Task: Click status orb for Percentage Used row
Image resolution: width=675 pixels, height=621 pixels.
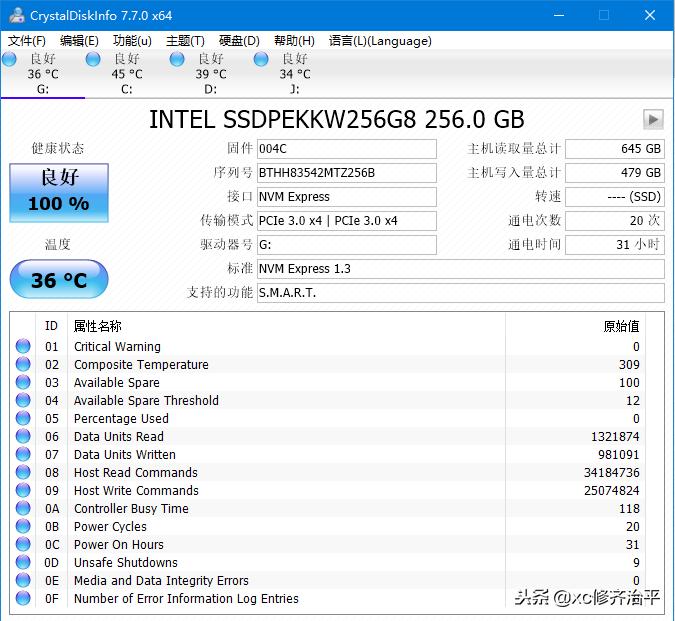Action: coord(23,419)
